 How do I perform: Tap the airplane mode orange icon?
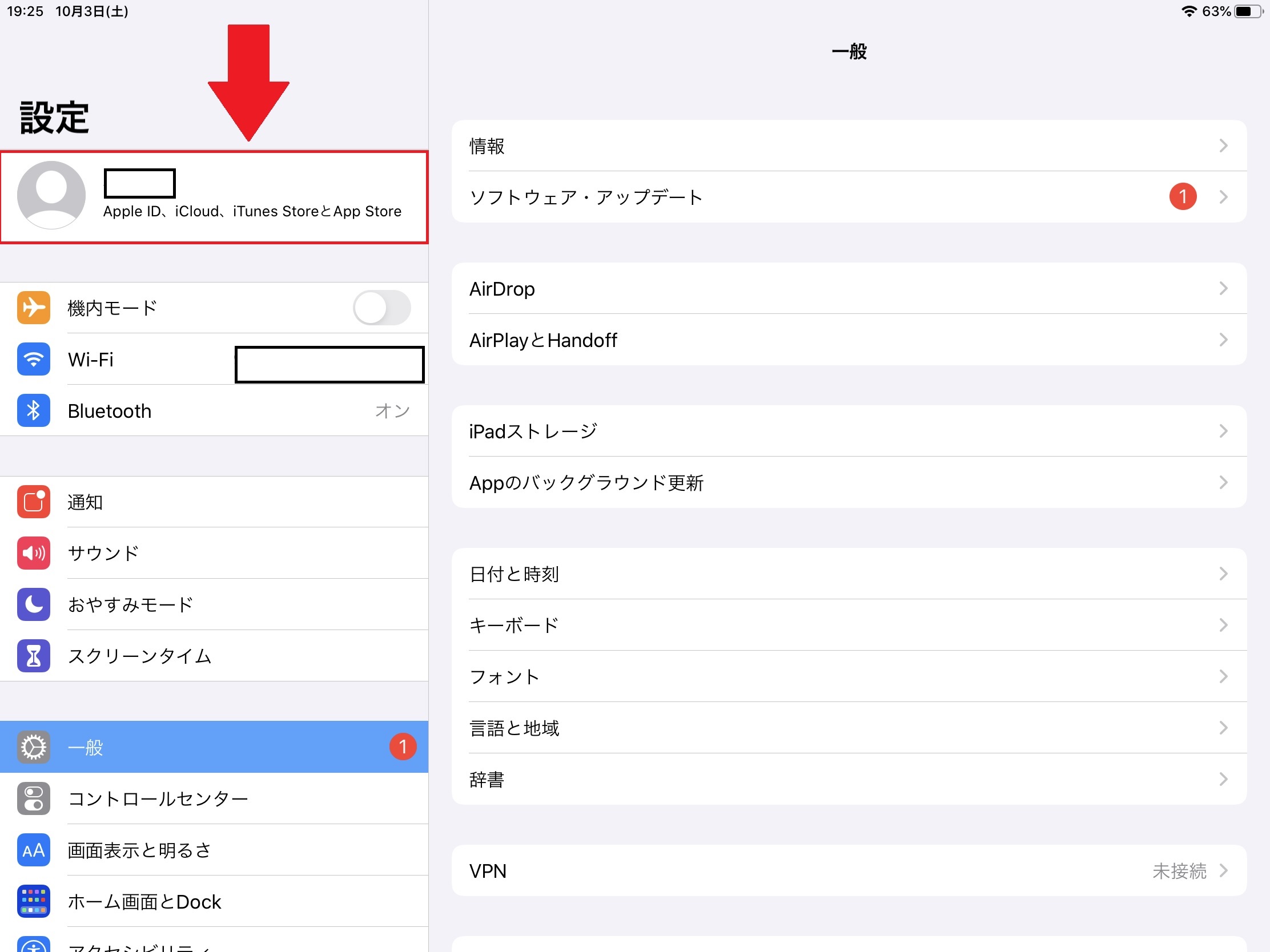33,308
